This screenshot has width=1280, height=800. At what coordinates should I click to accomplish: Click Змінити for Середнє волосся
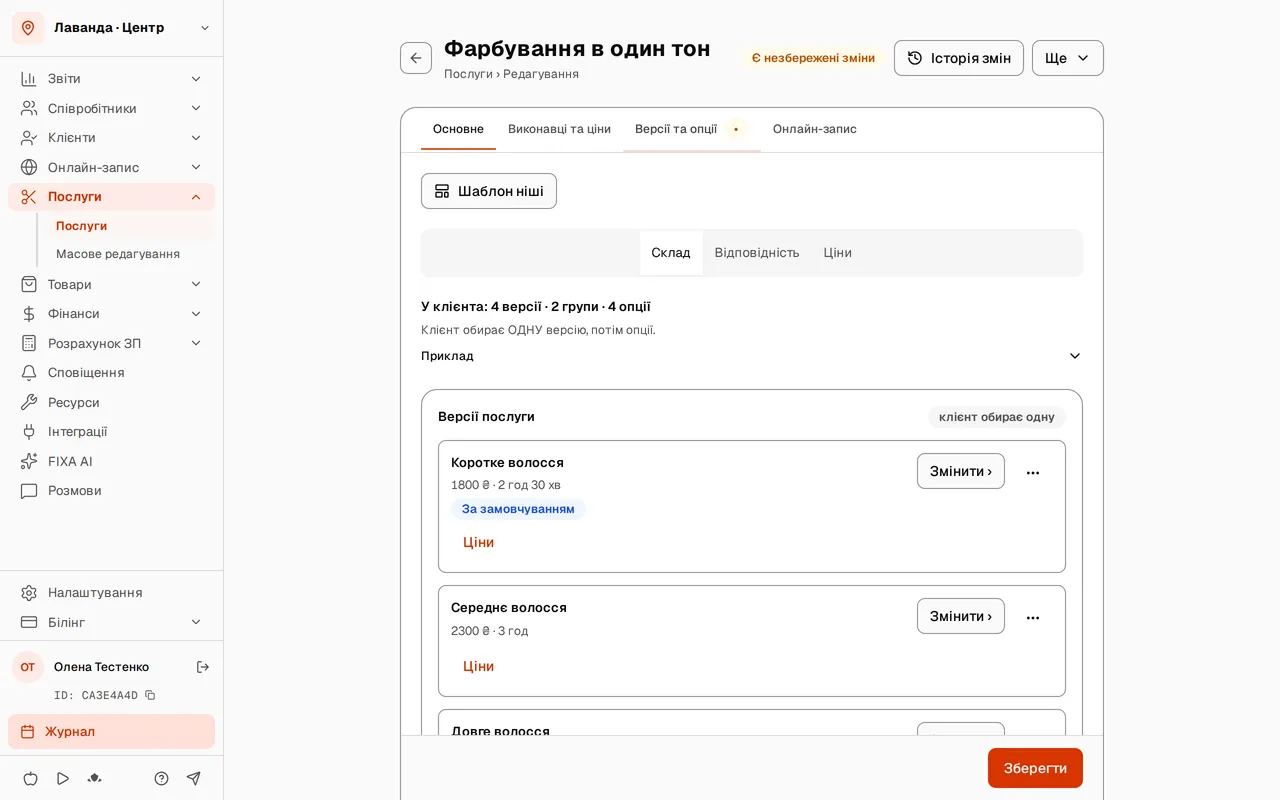961,616
